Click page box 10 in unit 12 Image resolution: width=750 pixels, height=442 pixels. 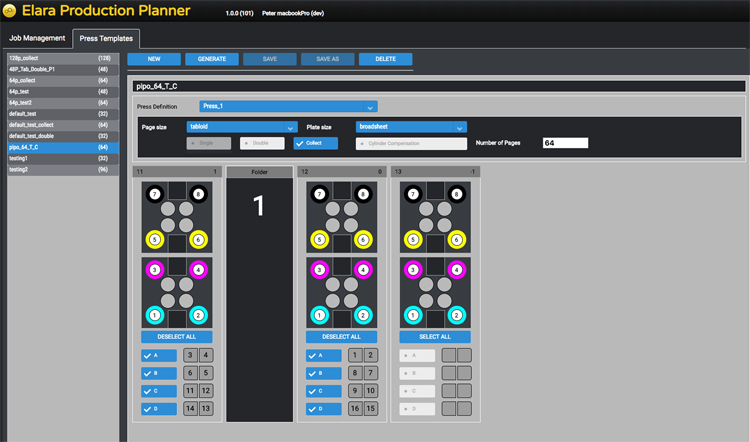point(370,391)
